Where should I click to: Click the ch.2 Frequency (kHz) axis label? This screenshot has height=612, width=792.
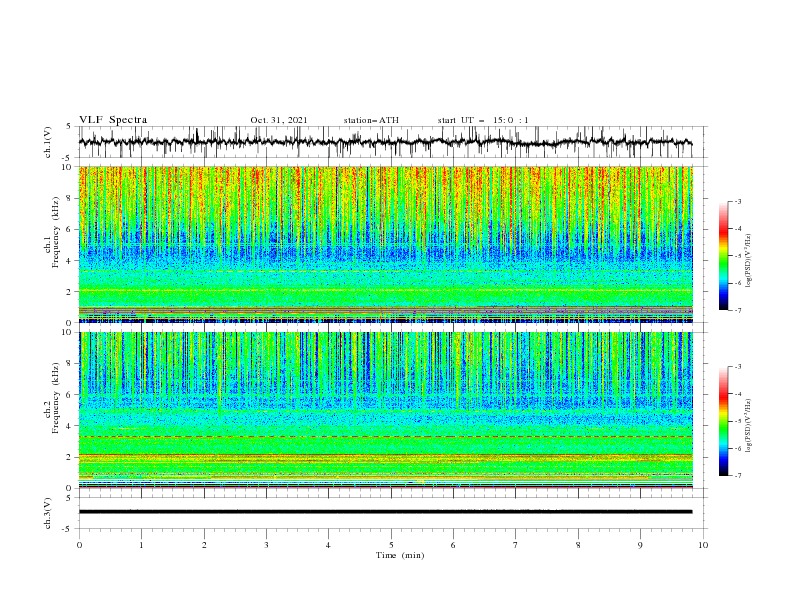point(52,398)
